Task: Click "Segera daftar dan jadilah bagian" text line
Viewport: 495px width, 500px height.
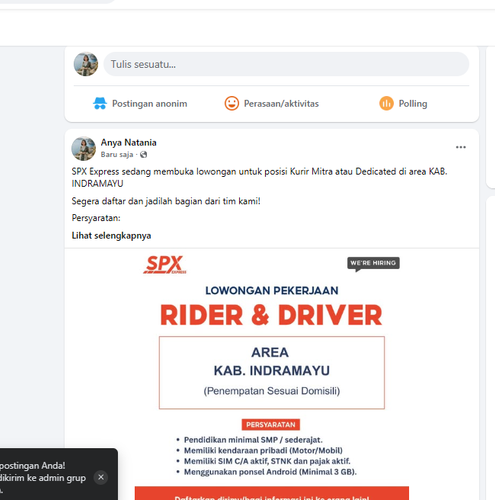Action: pos(166,201)
